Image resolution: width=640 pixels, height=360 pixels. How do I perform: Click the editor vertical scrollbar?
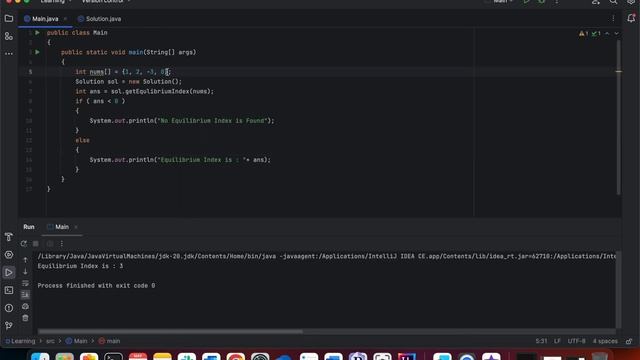click(x=619, y=116)
